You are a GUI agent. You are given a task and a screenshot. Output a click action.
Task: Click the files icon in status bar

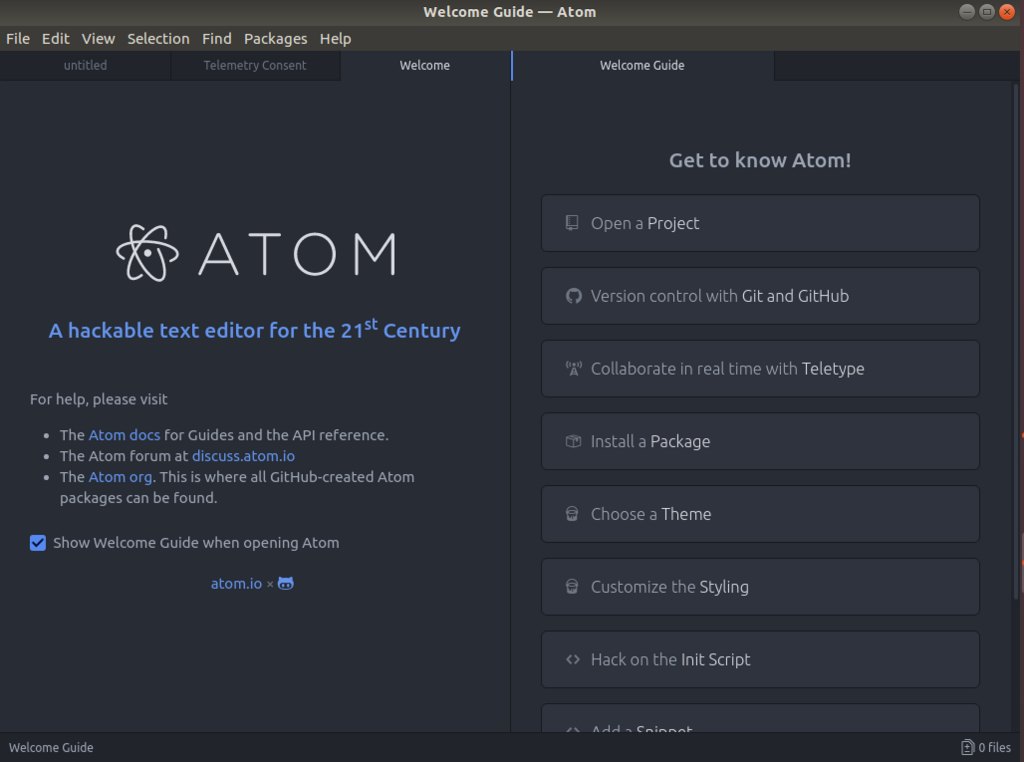point(967,747)
